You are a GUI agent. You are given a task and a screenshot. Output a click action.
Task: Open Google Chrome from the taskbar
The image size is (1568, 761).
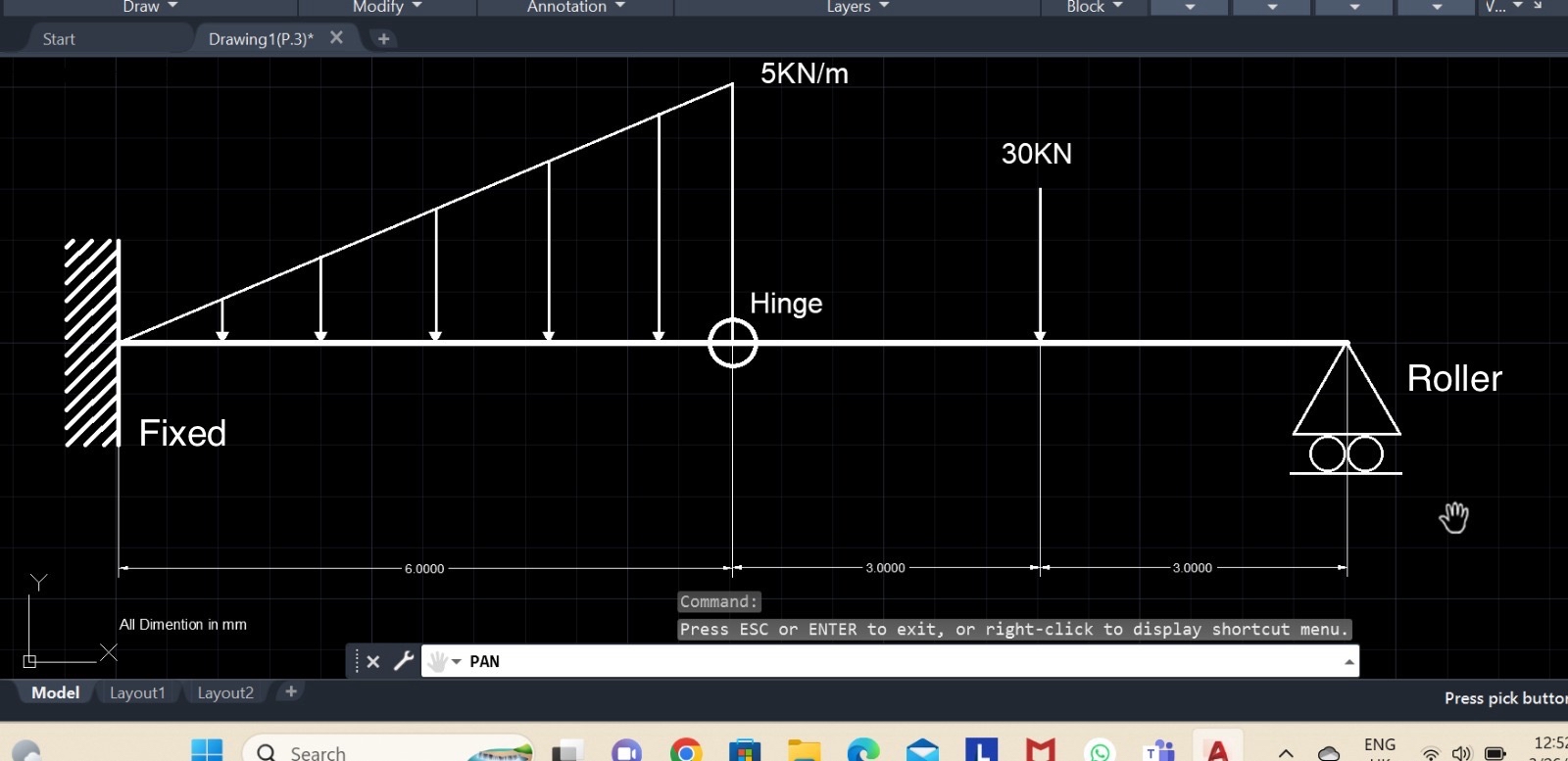coord(686,751)
